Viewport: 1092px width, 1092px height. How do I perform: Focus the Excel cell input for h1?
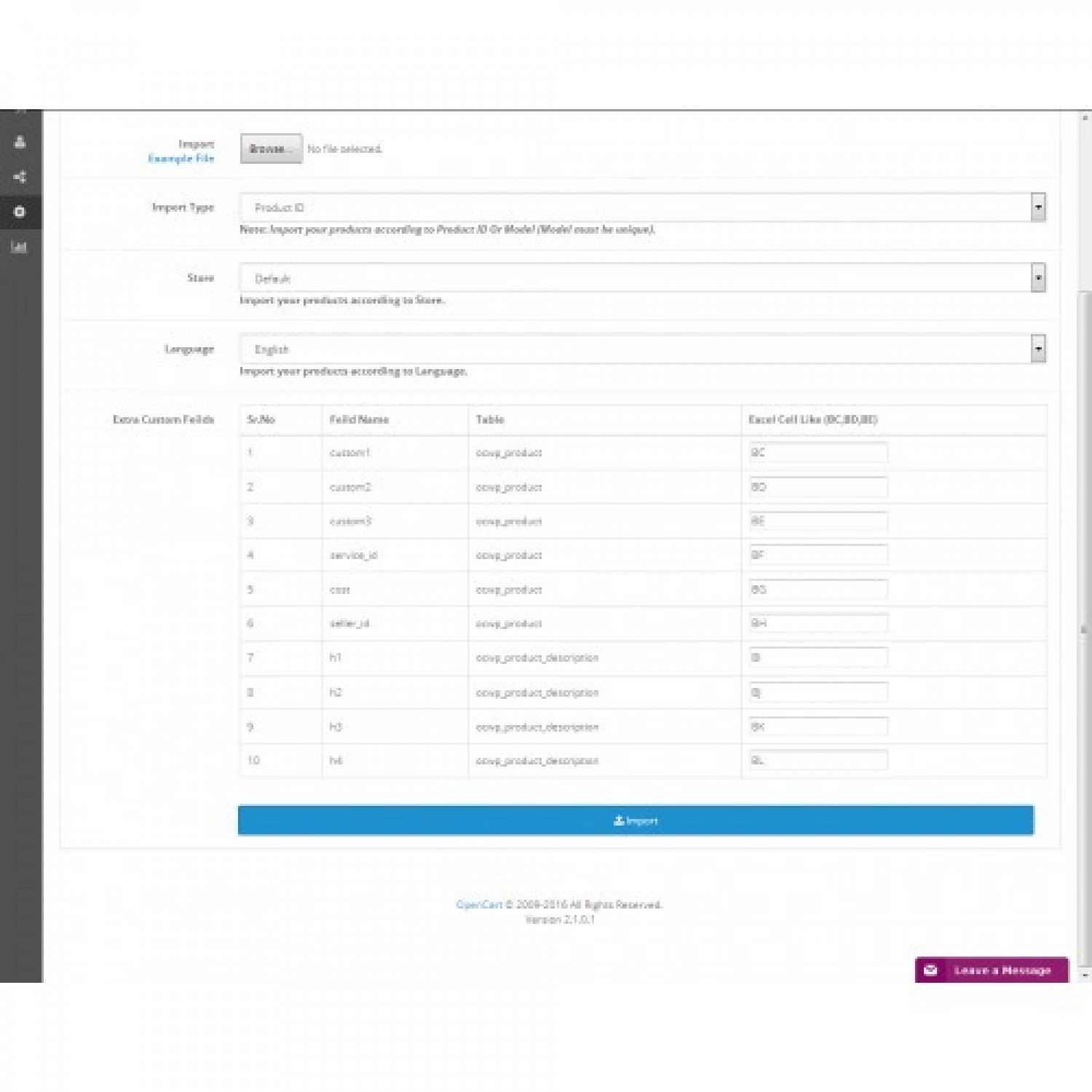point(818,657)
